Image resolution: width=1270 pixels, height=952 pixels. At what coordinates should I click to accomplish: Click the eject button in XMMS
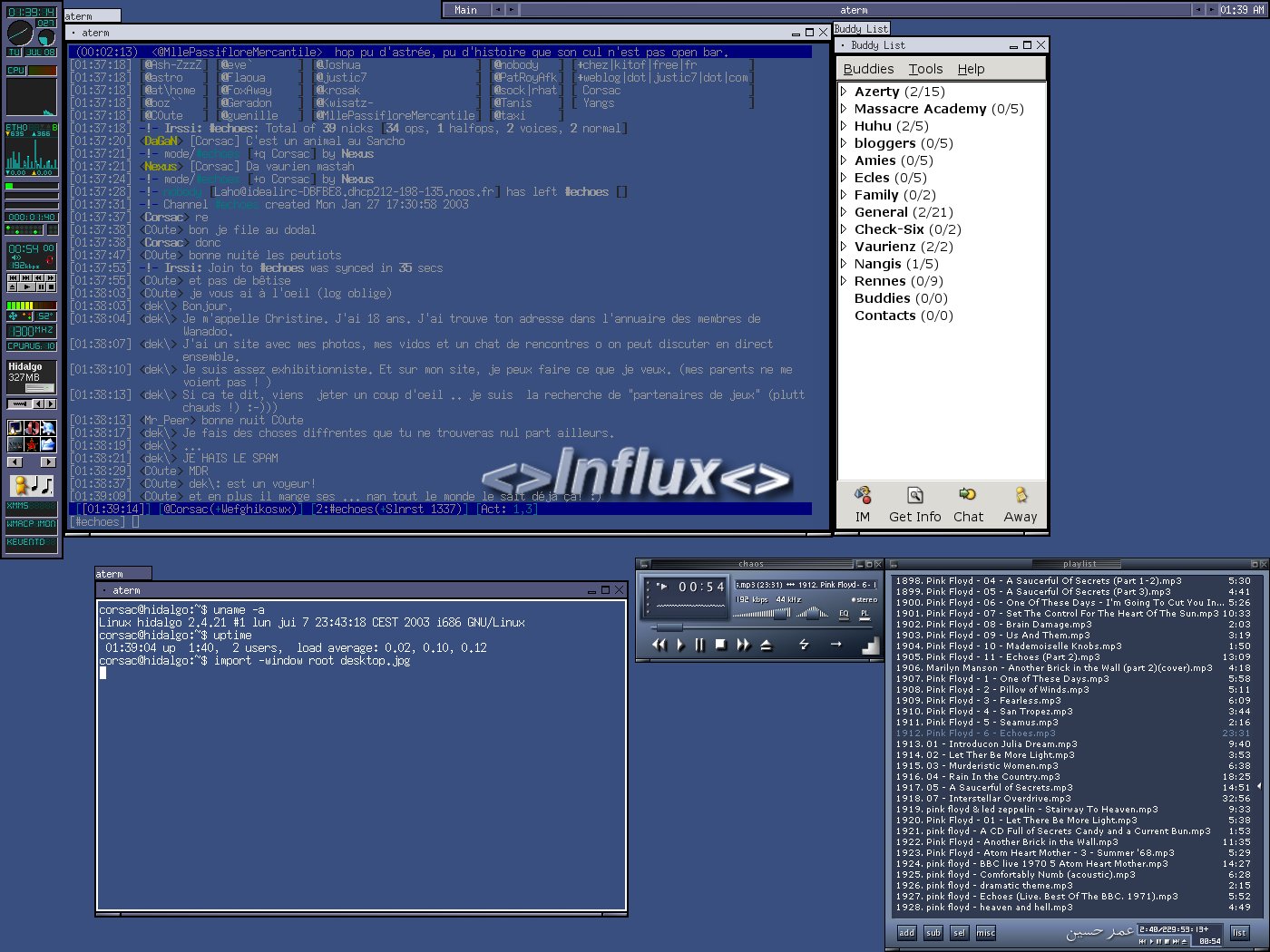pyautogui.click(x=767, y=645)
